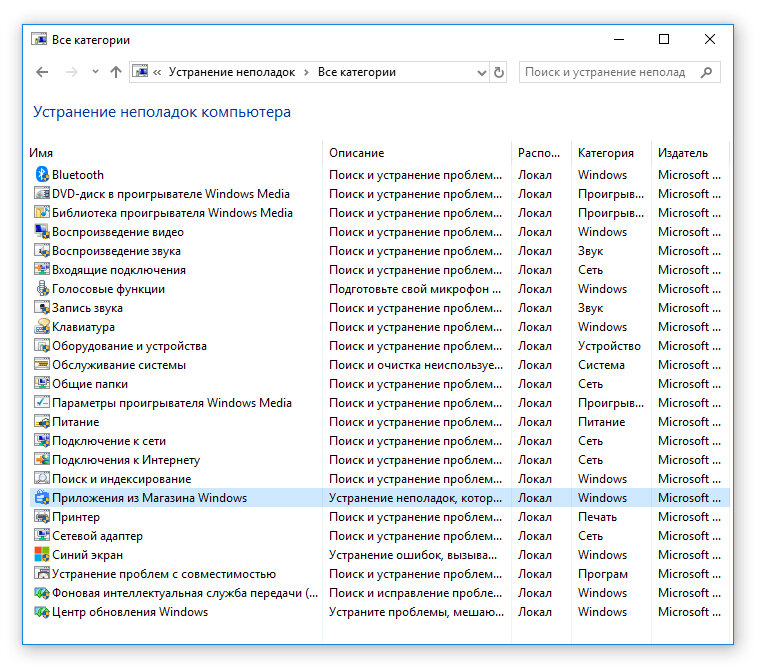Viewport: 759px width, 667px height.
Task: Open Приложения из Магазина Windows name
Action: pyautogui.click(x=149, y=498)
